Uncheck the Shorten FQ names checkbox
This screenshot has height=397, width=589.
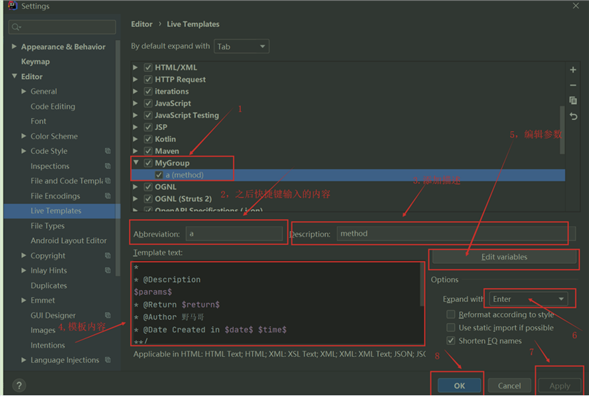[x=450, y=341]
